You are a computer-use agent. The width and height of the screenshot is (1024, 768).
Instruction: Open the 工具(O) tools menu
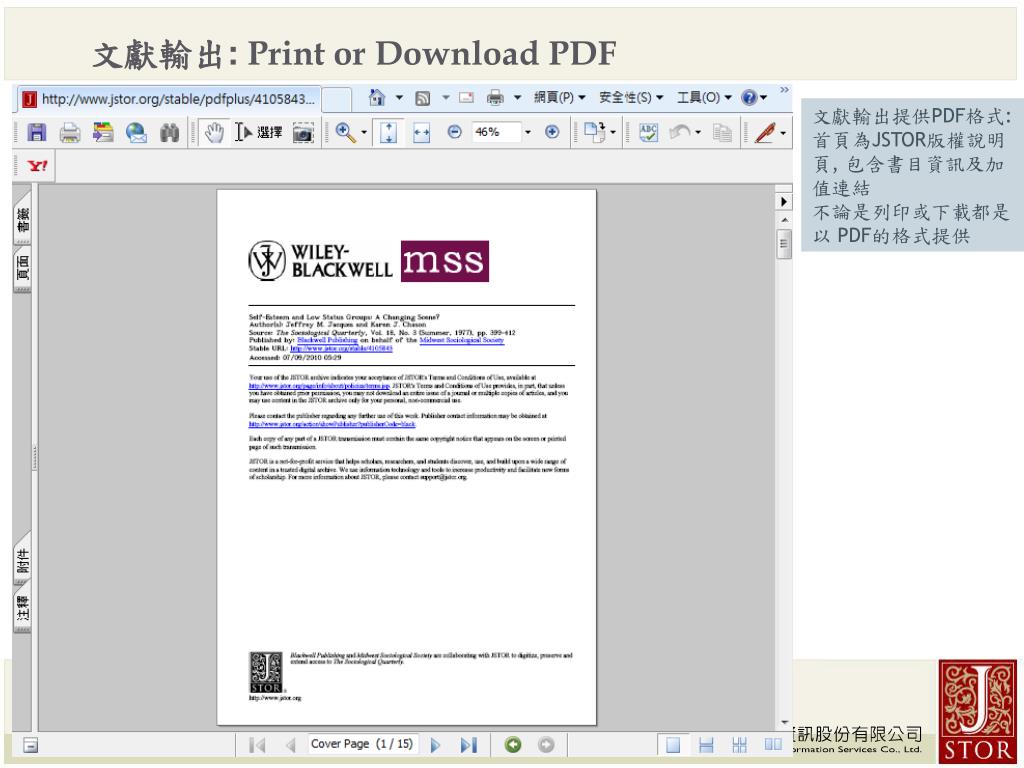(704, 98)
